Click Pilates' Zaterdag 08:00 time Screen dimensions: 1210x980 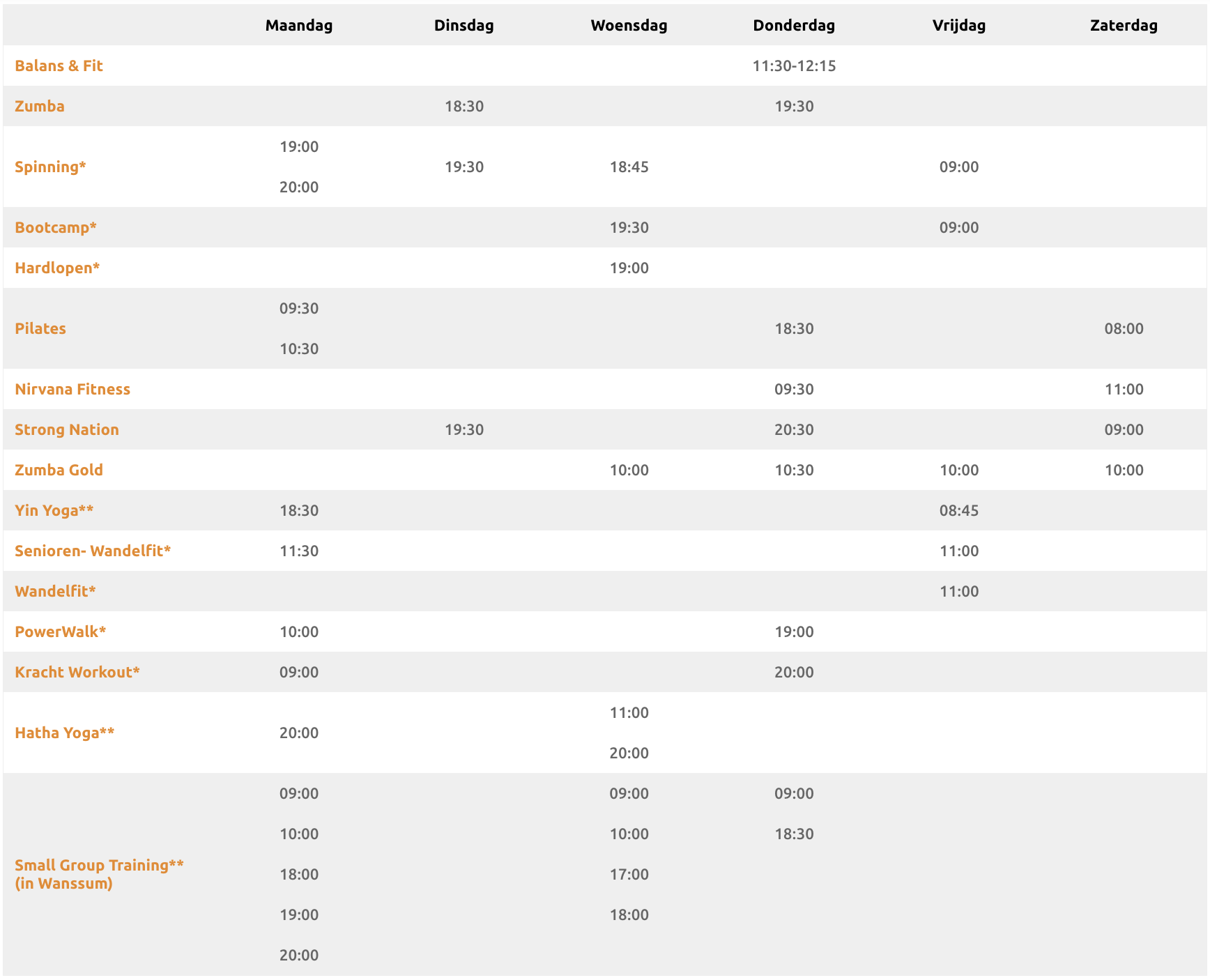(1124, 329)
